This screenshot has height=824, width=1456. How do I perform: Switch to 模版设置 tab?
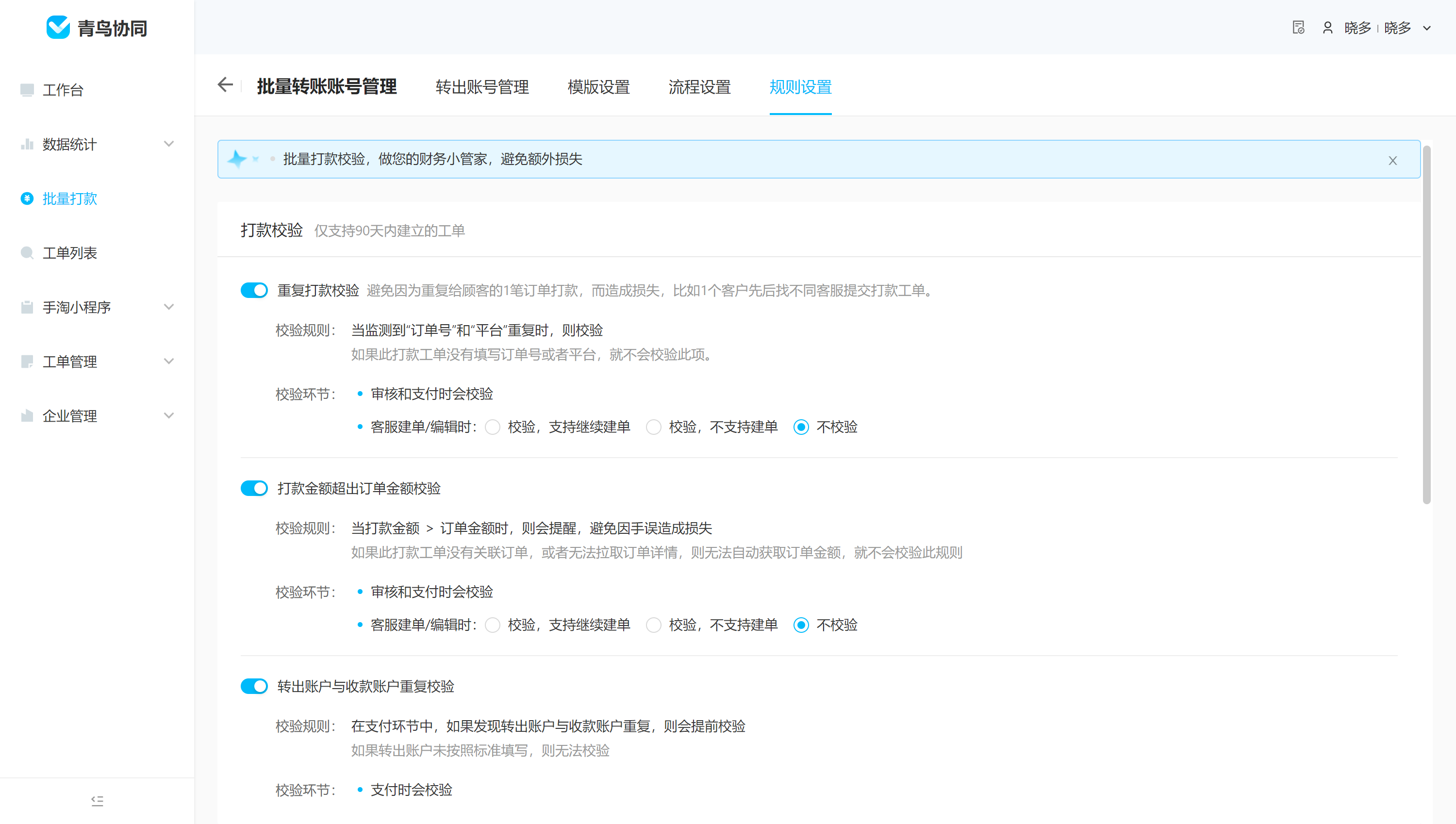coord(599,87)
